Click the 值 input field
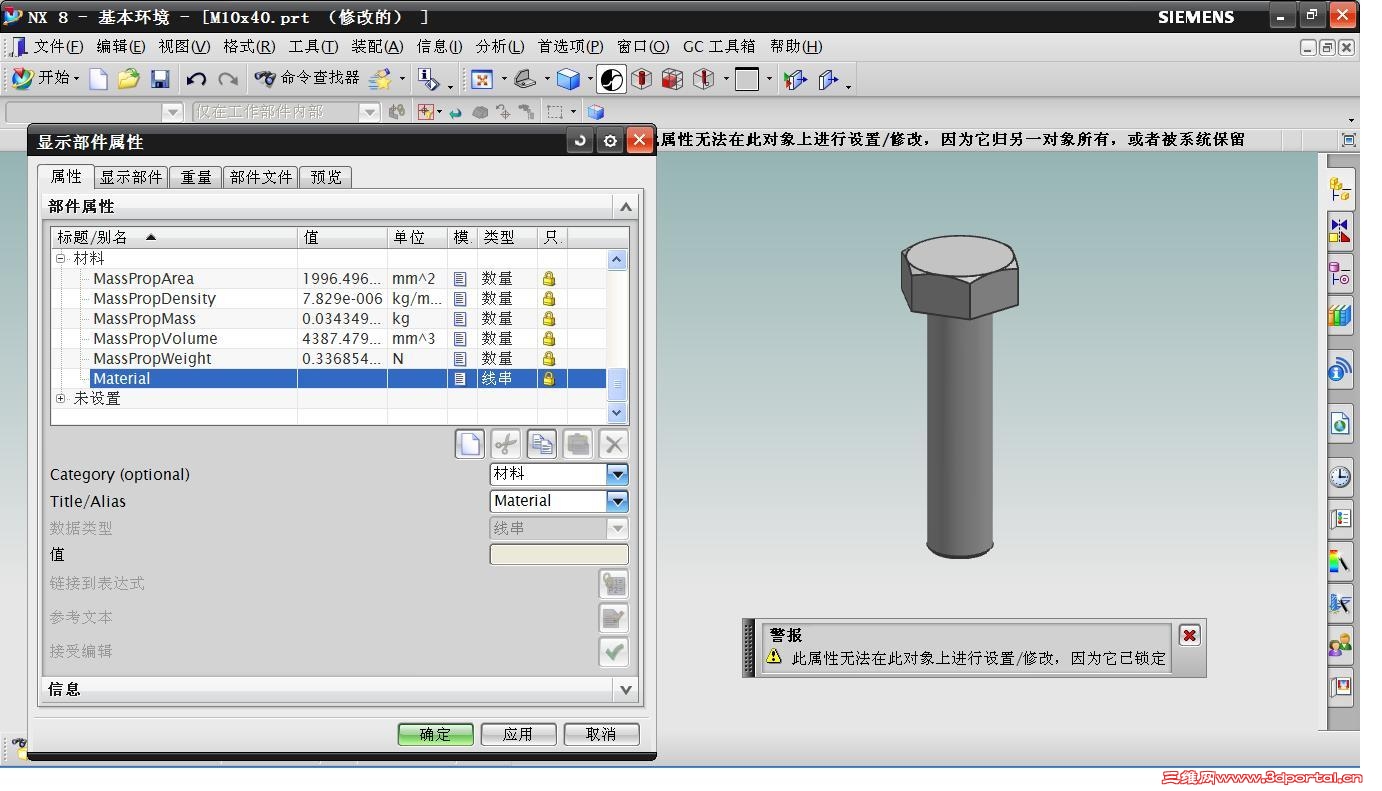 (x=558, y=554)
